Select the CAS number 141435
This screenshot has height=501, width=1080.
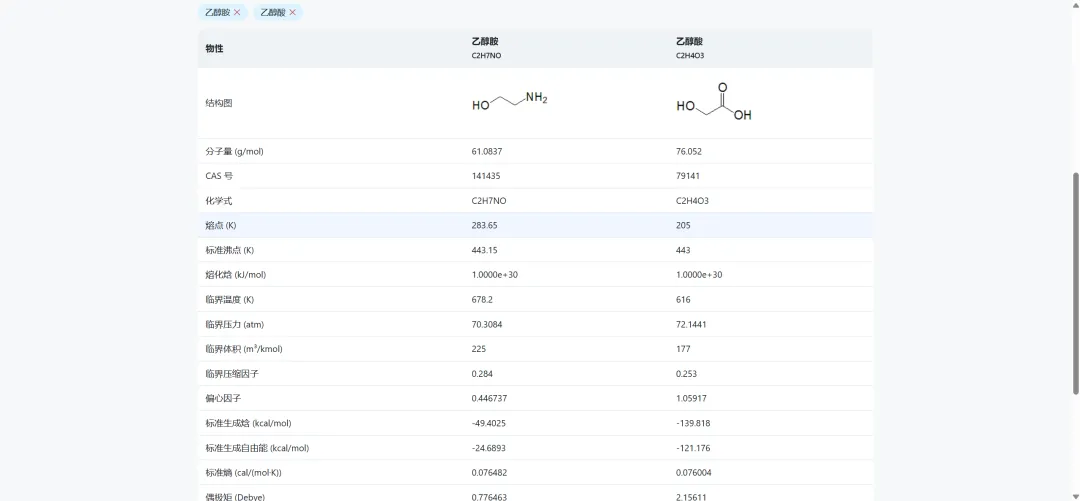coord(486,176)
